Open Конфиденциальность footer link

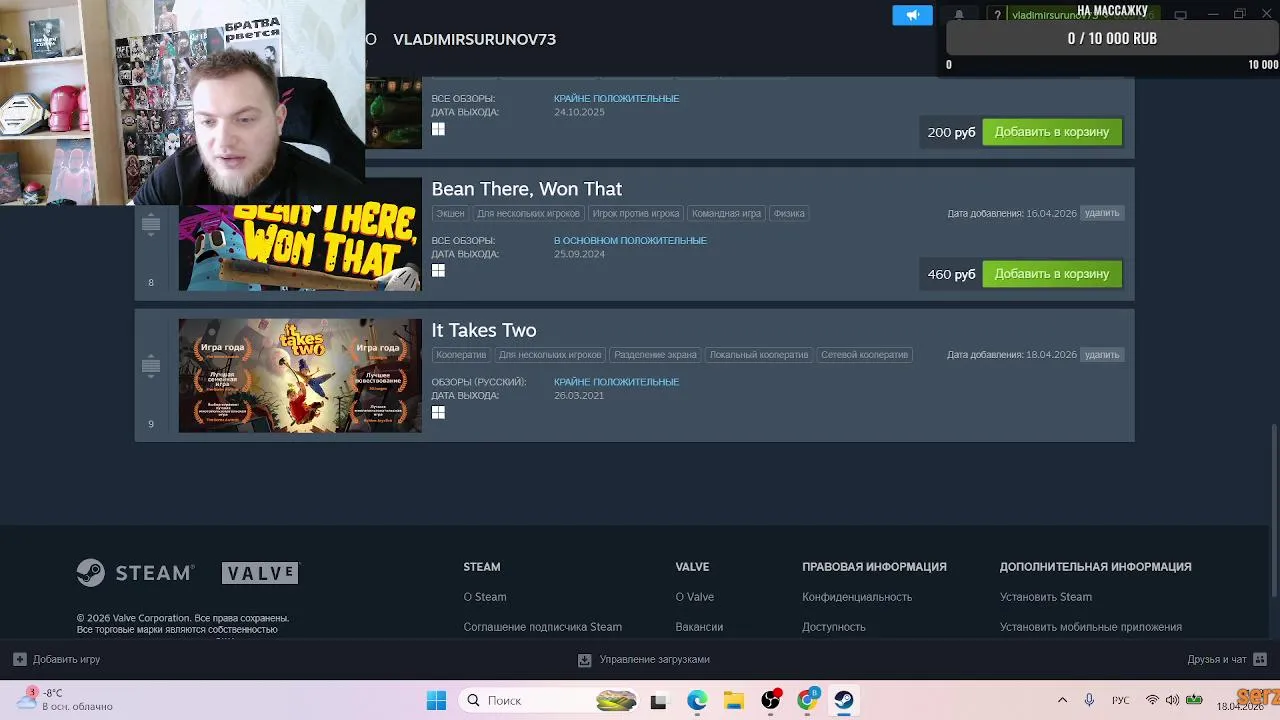[857, 597]
